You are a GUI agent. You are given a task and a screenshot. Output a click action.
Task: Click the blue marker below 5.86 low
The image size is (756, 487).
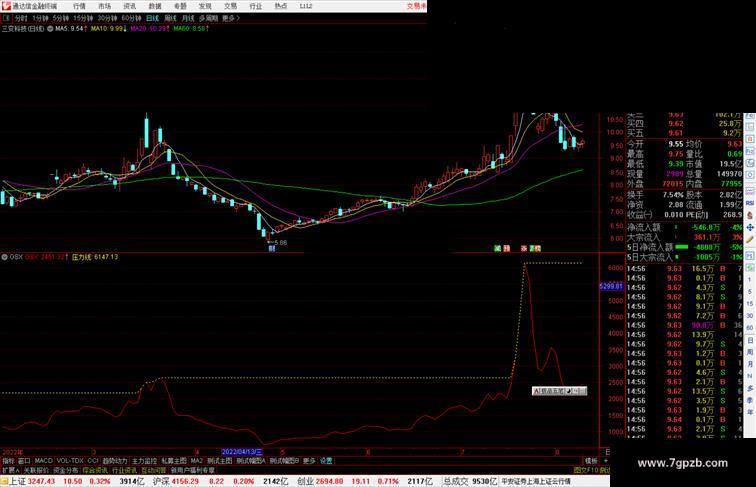pyautogui.click(x=272, y=248)
